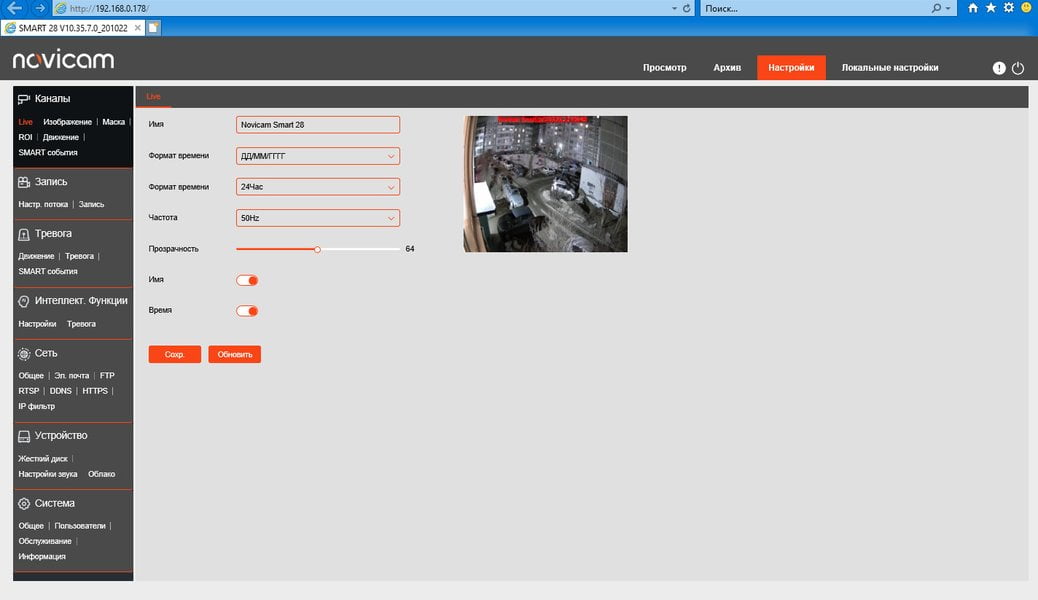Click the Каналы camera icon
Screen dimensions: 1038x600
pyautogui.click(x=24, y=99)
